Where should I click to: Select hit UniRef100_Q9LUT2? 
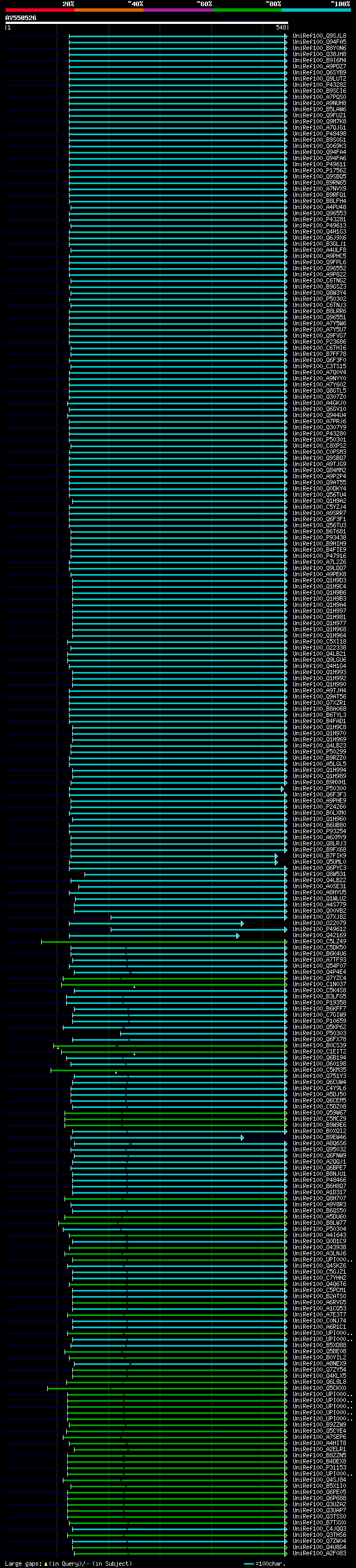319,78
